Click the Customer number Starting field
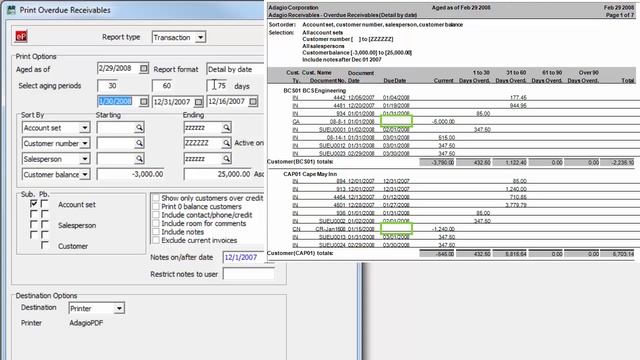This screenshot has height=360, width=640. [x=116, y=143]
